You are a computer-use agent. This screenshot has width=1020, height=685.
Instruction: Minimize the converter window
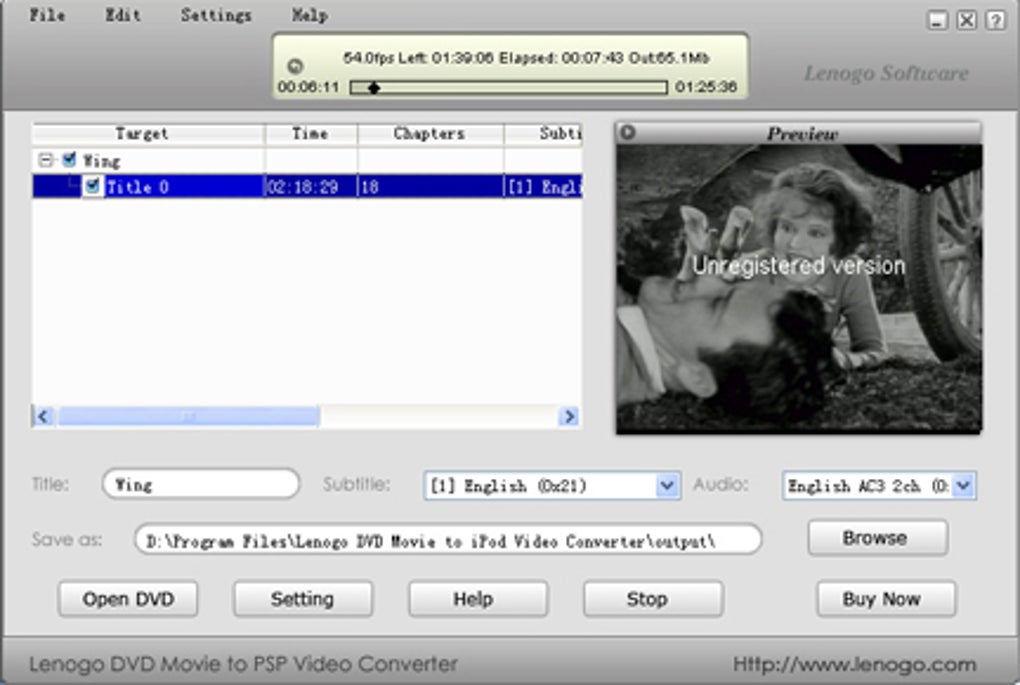pyautogui.click(x=937, y=20)
